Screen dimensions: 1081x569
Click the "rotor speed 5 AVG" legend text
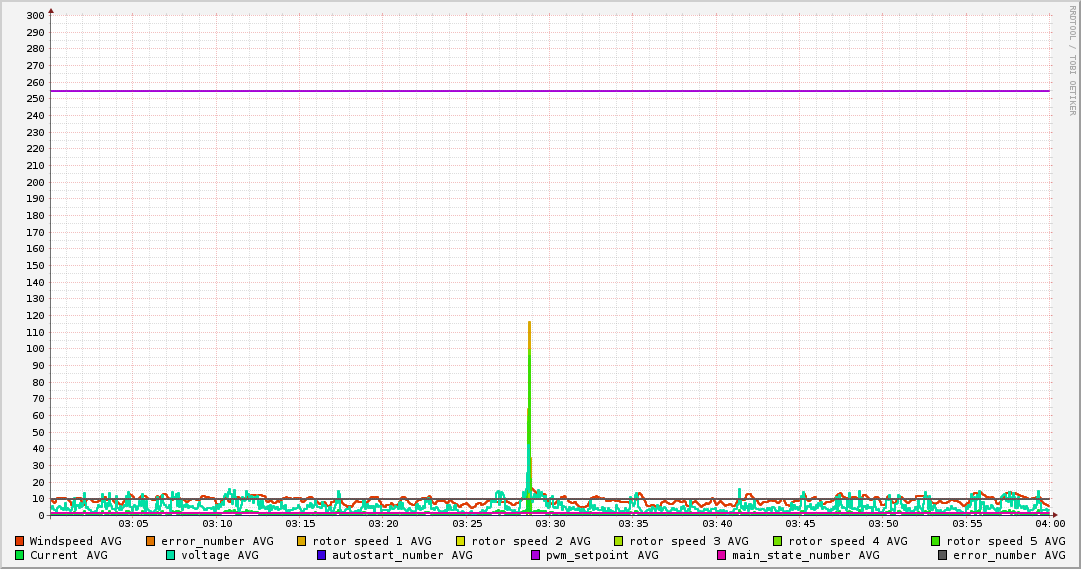point(1006,541)
